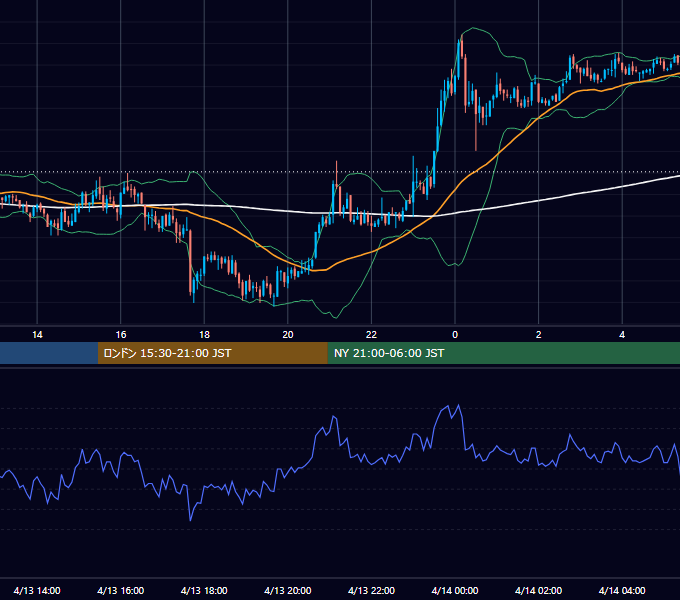Click the NY 21:00-06:00 JST session band

pos(503,353)
